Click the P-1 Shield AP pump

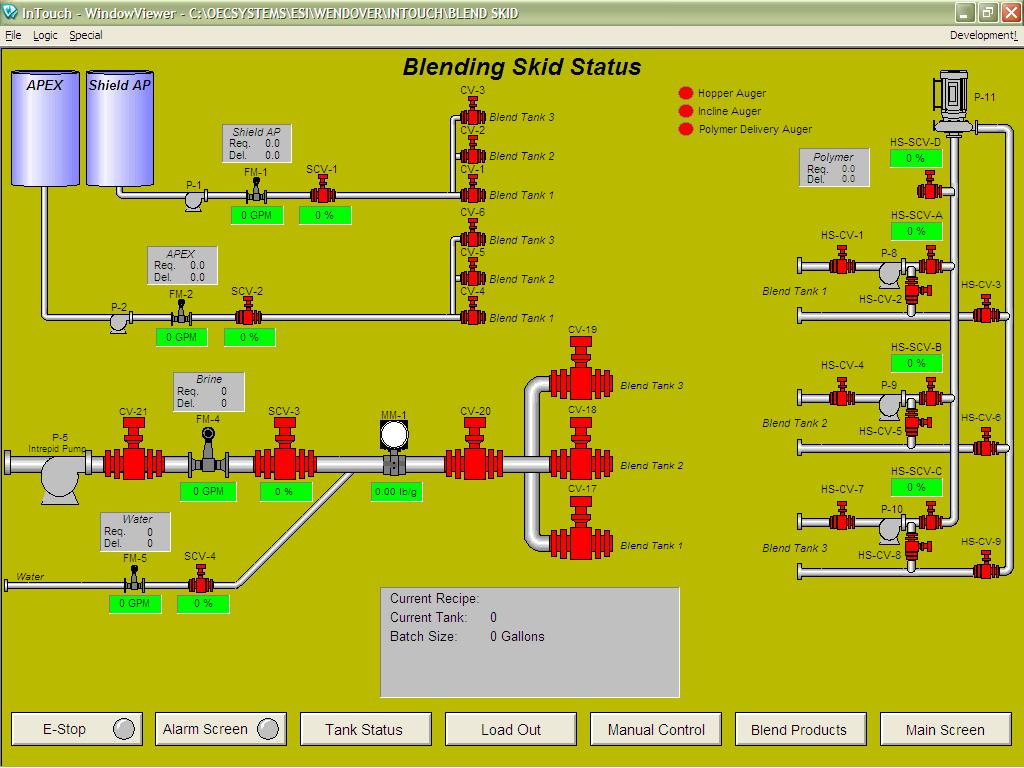coord(193,199)
